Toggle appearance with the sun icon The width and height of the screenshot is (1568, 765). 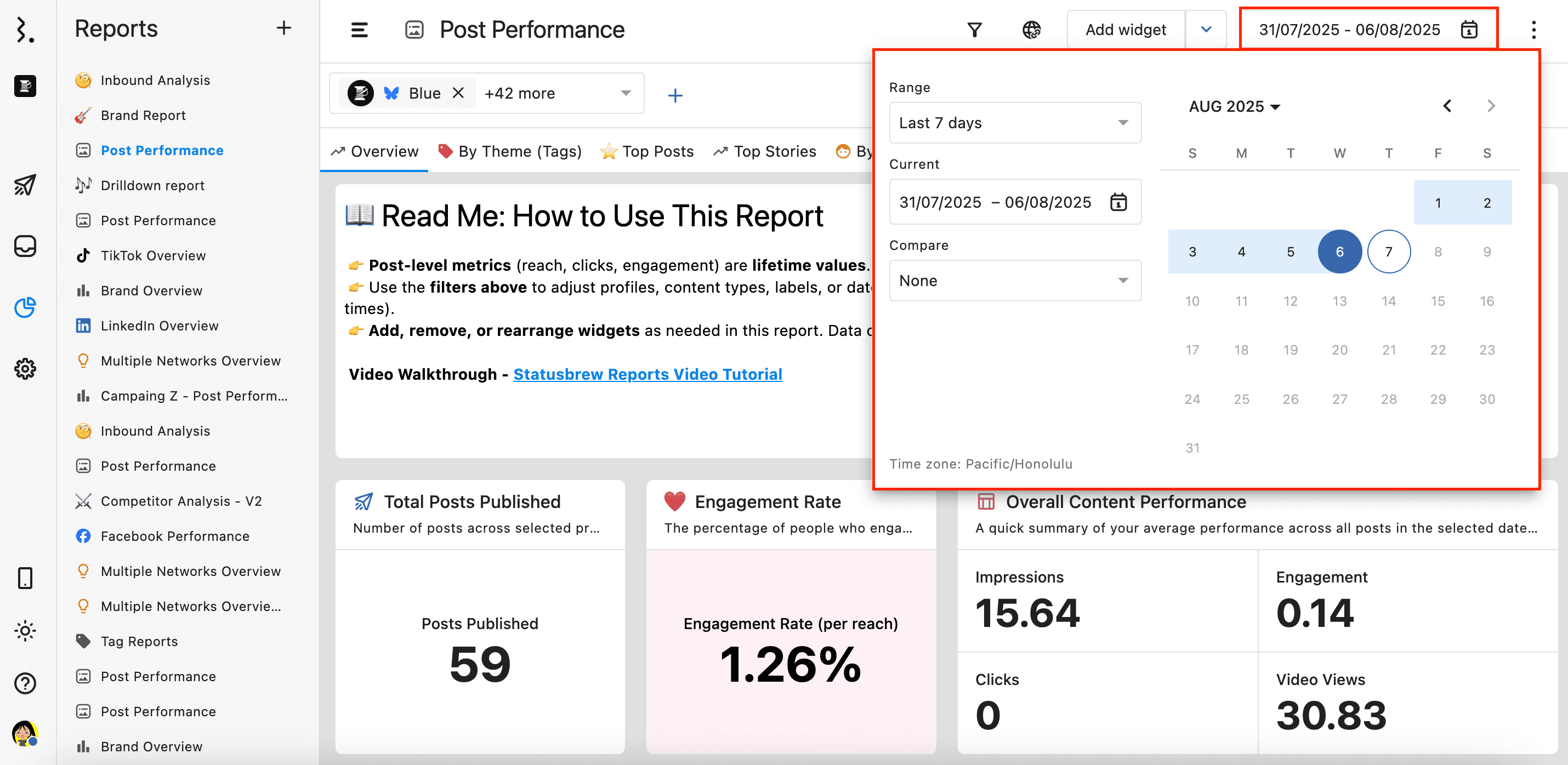click(x=25, y=631)
